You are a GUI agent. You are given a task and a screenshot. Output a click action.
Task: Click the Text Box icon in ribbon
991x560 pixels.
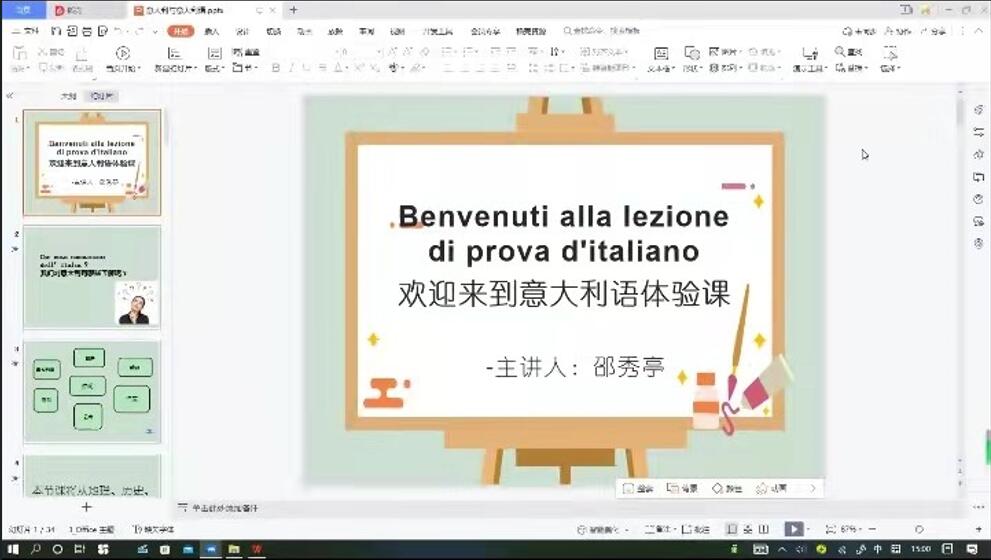[x=661, y=53]
